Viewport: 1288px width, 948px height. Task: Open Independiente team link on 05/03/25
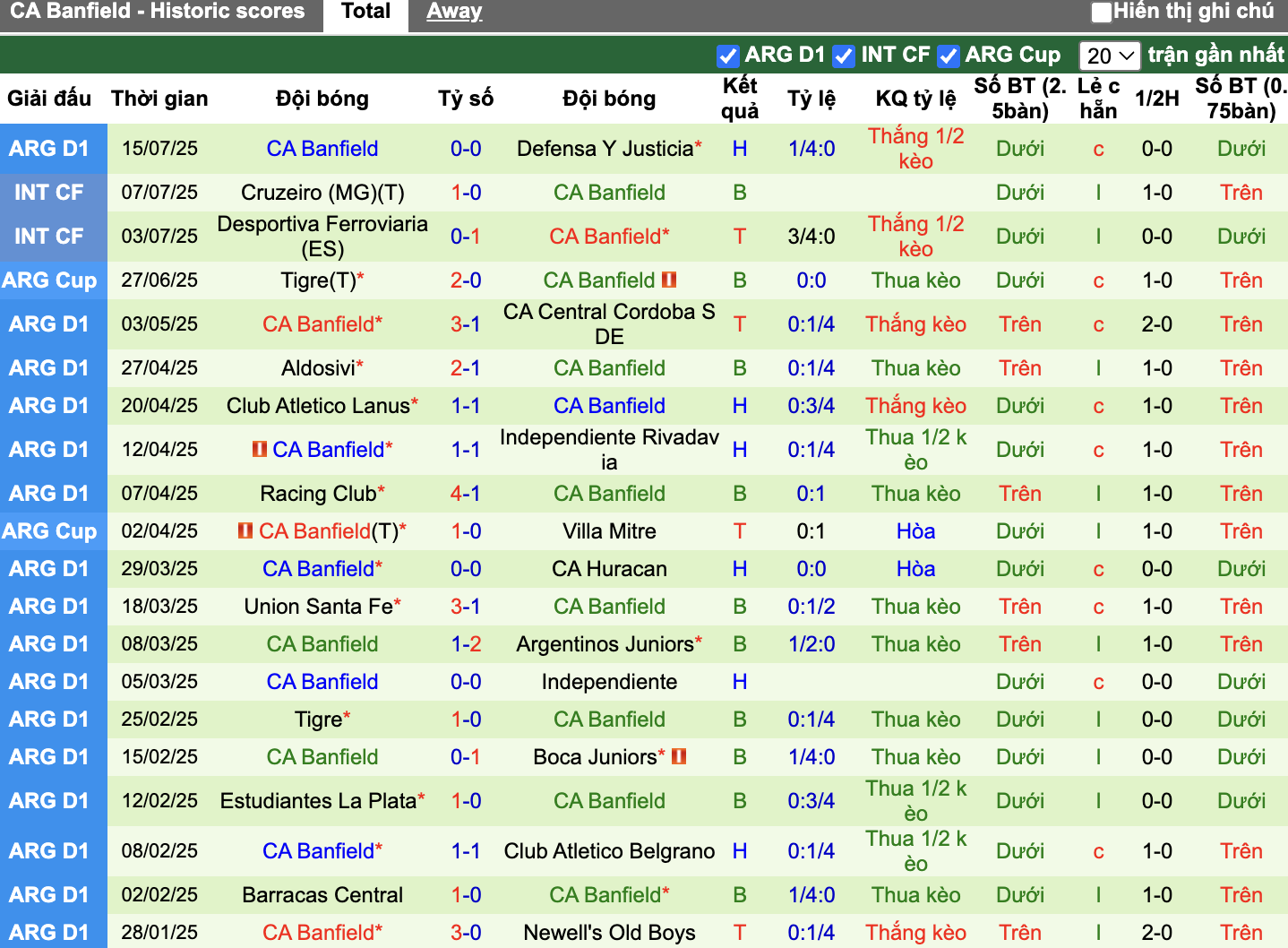609,682
